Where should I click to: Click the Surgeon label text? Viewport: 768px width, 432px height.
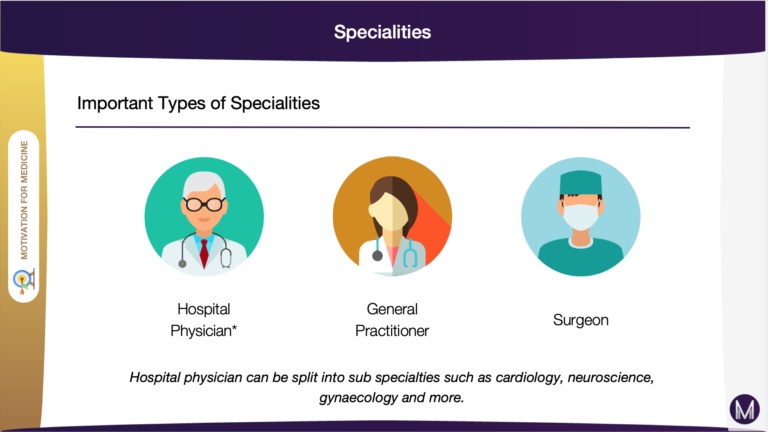coord(581,320)
